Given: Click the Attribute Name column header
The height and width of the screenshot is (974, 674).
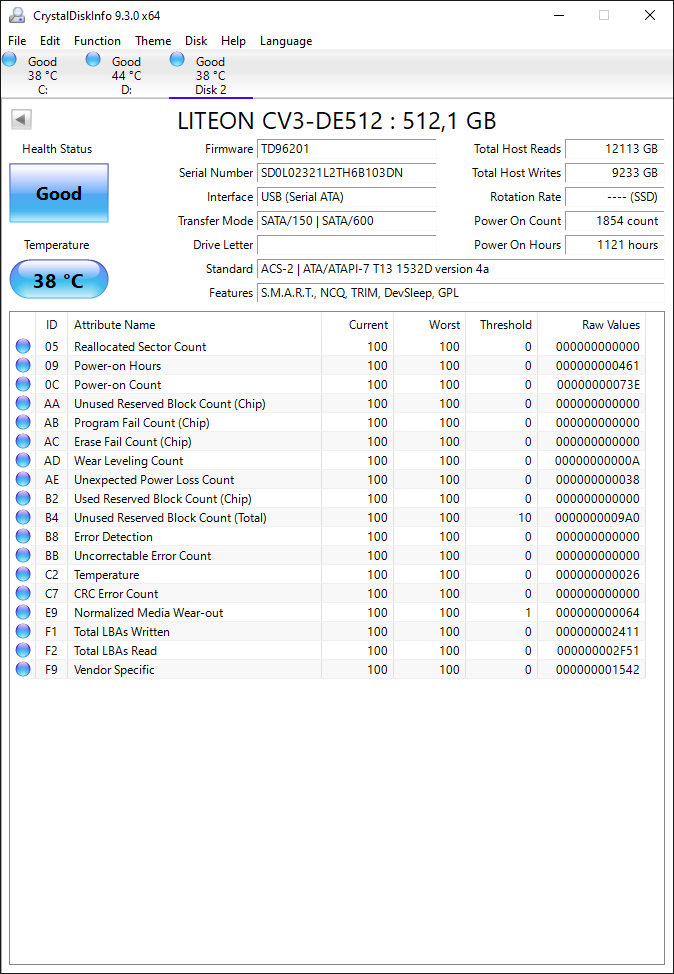Looking at the screenshot, I should (194, 325).
